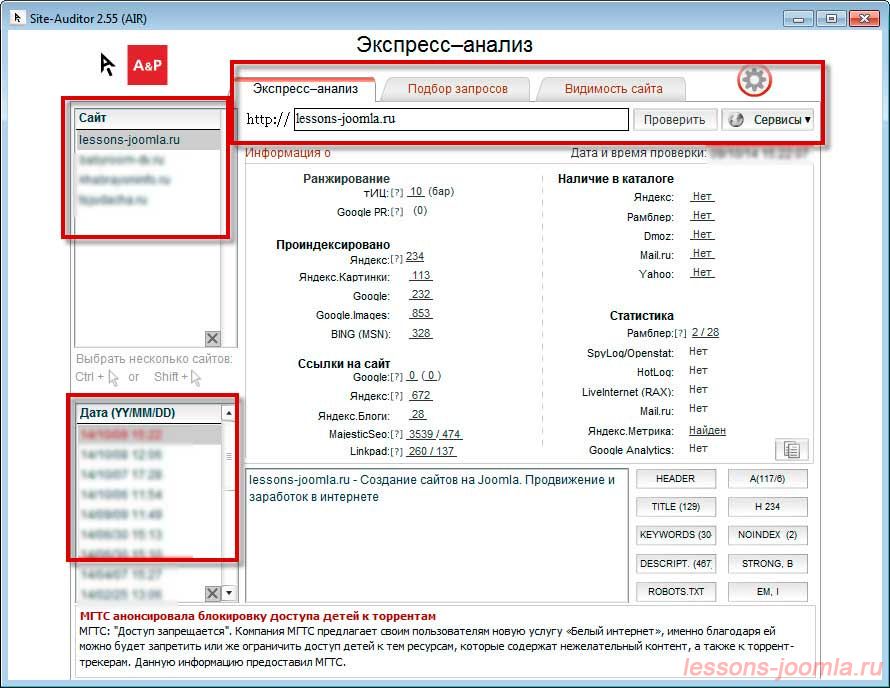The height and width of the screenshot is (688, 890).
Task: Open Рамблер statistics 2 / 28 link
Action: [706, 333]
